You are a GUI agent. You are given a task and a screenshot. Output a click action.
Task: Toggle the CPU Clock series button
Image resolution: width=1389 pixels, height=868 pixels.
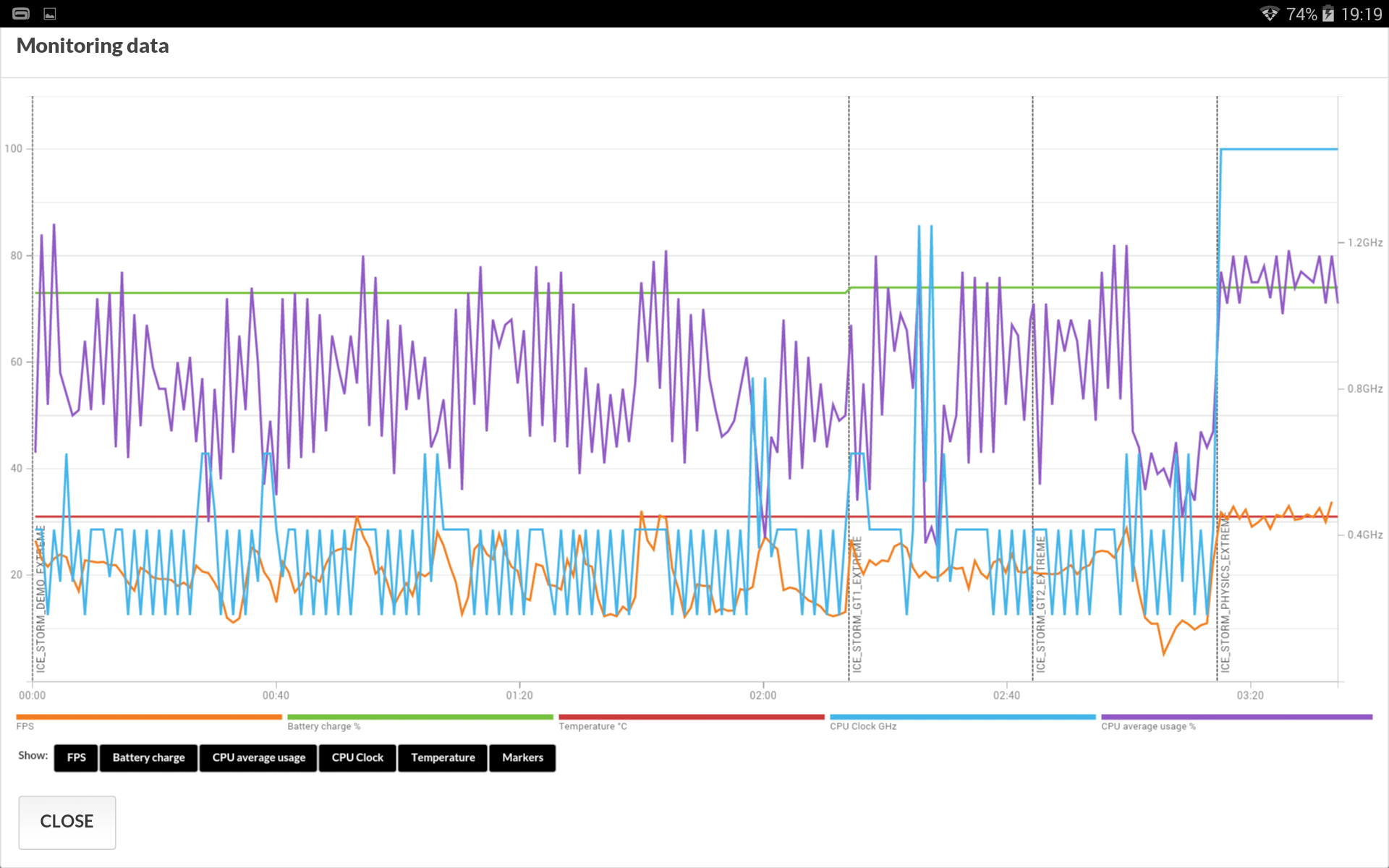[x=357, y=757]
